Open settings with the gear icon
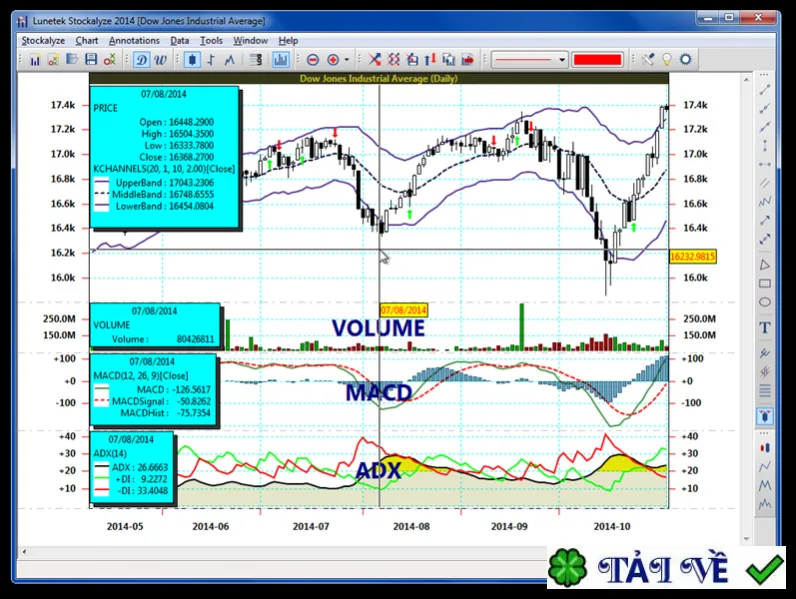The height and width of the screenshot is (599, 796). tap(686, 60)
